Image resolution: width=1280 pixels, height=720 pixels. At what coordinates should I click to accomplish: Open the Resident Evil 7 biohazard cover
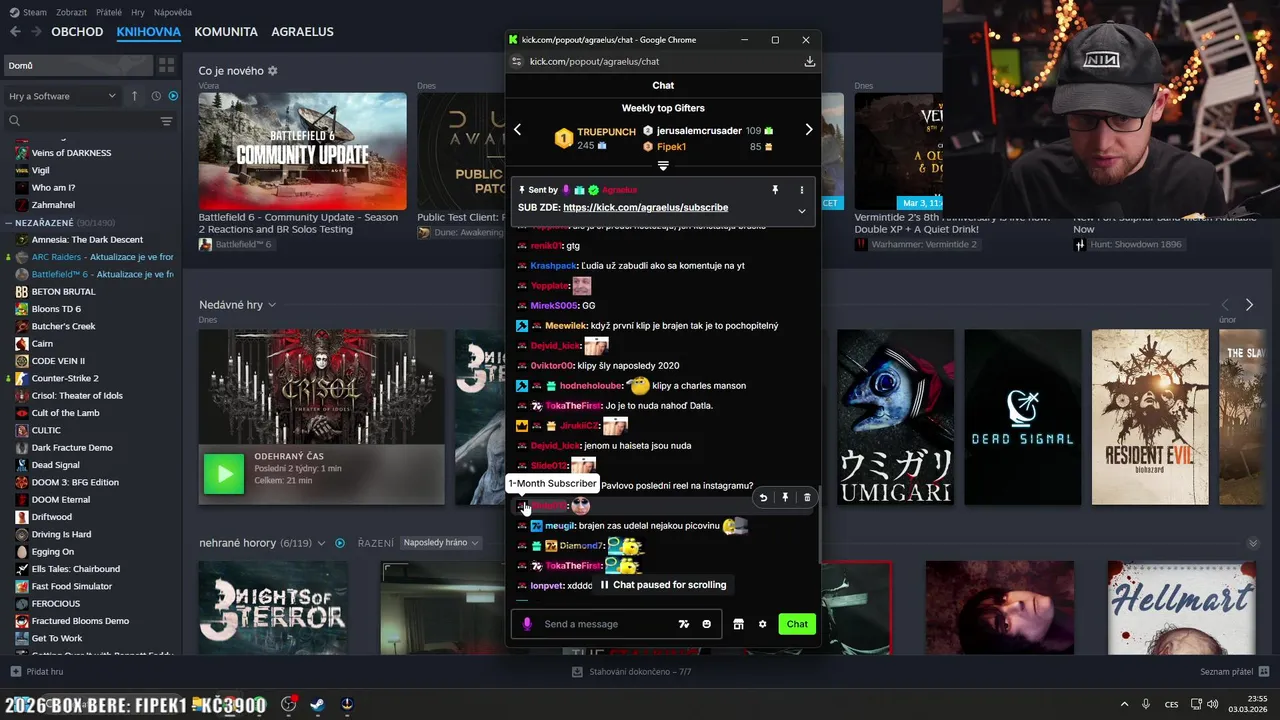coord(1150,417)
